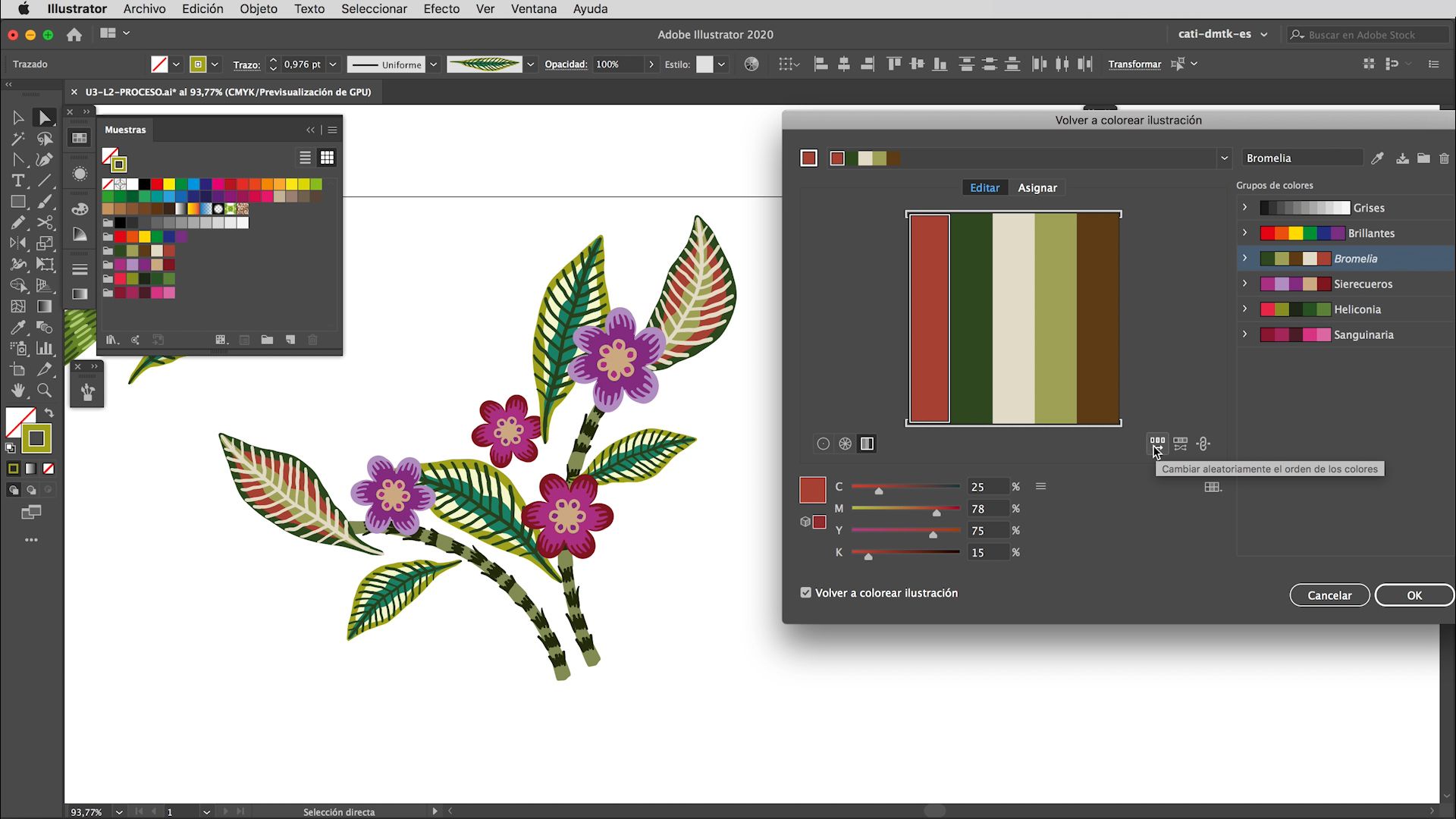
Task: Switch to the Asignar tab
Action: coord(1037,187)
